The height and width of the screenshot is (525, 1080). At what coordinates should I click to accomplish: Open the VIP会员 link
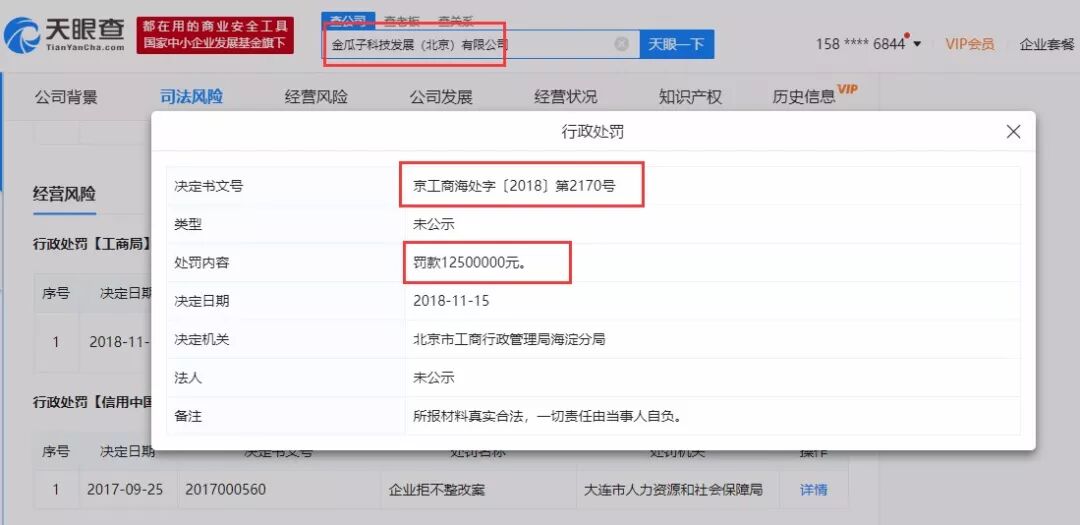pos(969,44)
